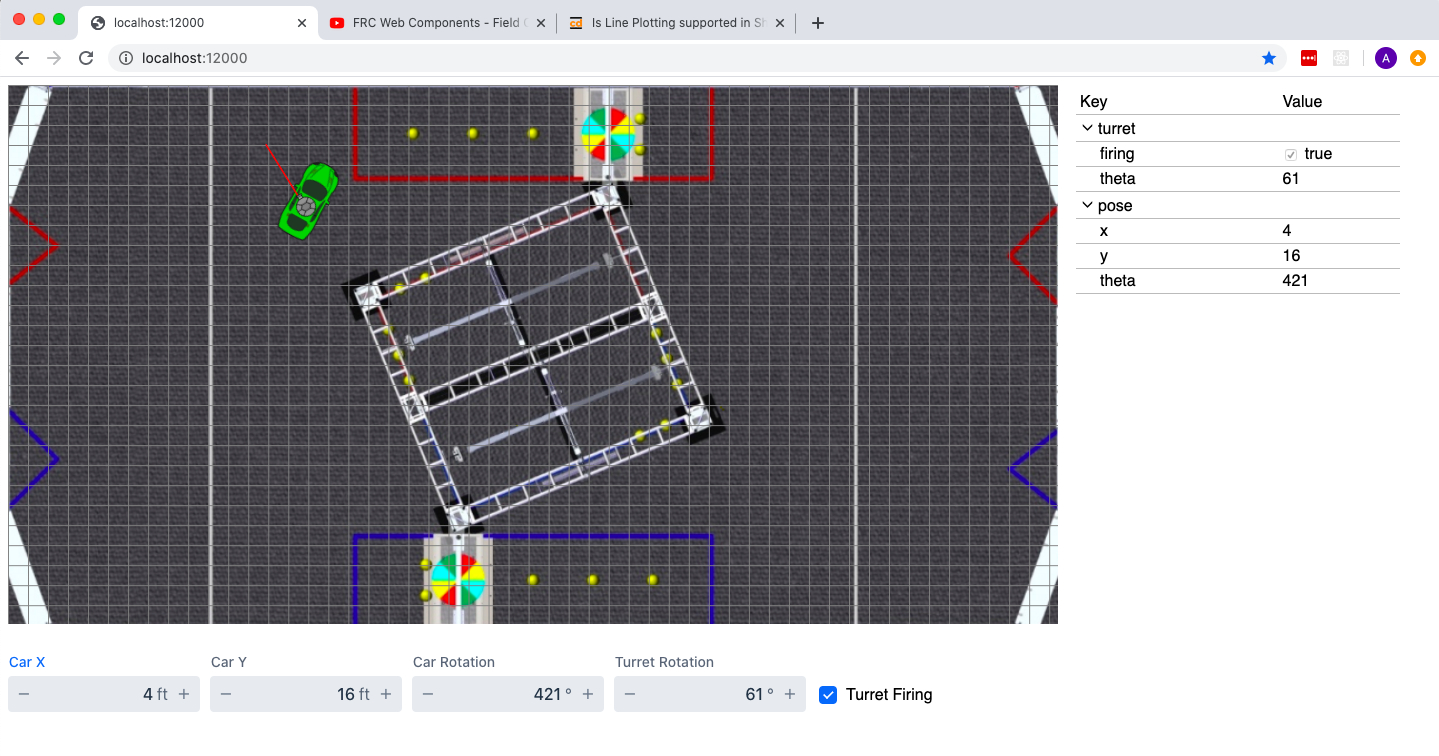Increase Turret Rotation with plus
Viewport: 1439px width, 756px height.
coord(790,694)
